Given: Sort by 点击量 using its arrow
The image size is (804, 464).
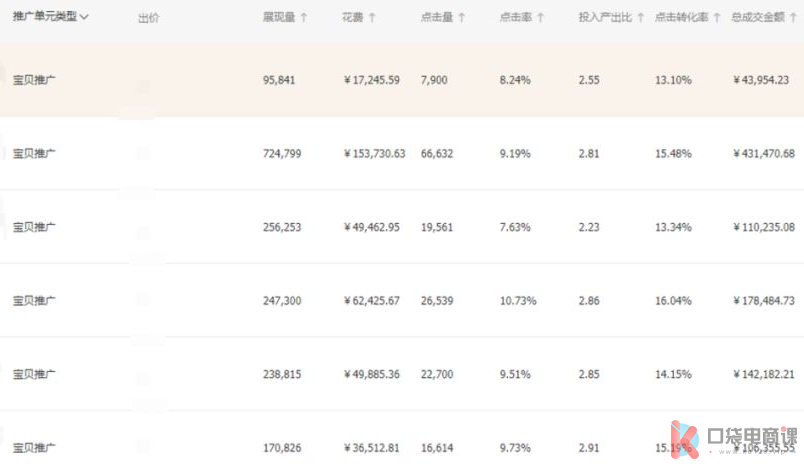Looking at the screenshot, I should (462, 18).
